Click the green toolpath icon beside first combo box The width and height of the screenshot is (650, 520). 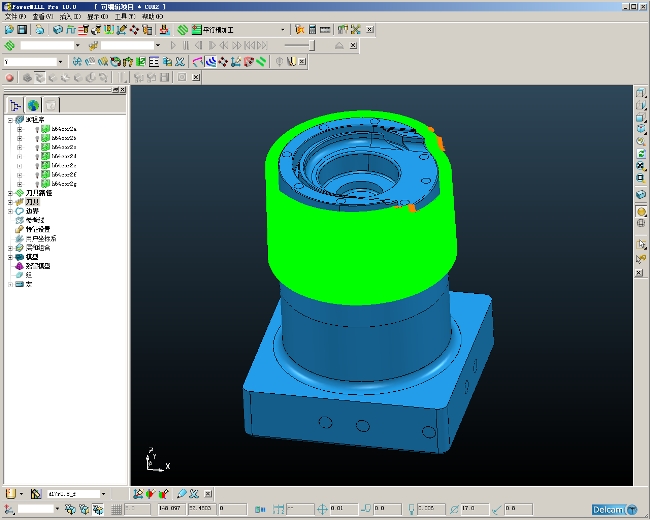(x=9, y=45)
